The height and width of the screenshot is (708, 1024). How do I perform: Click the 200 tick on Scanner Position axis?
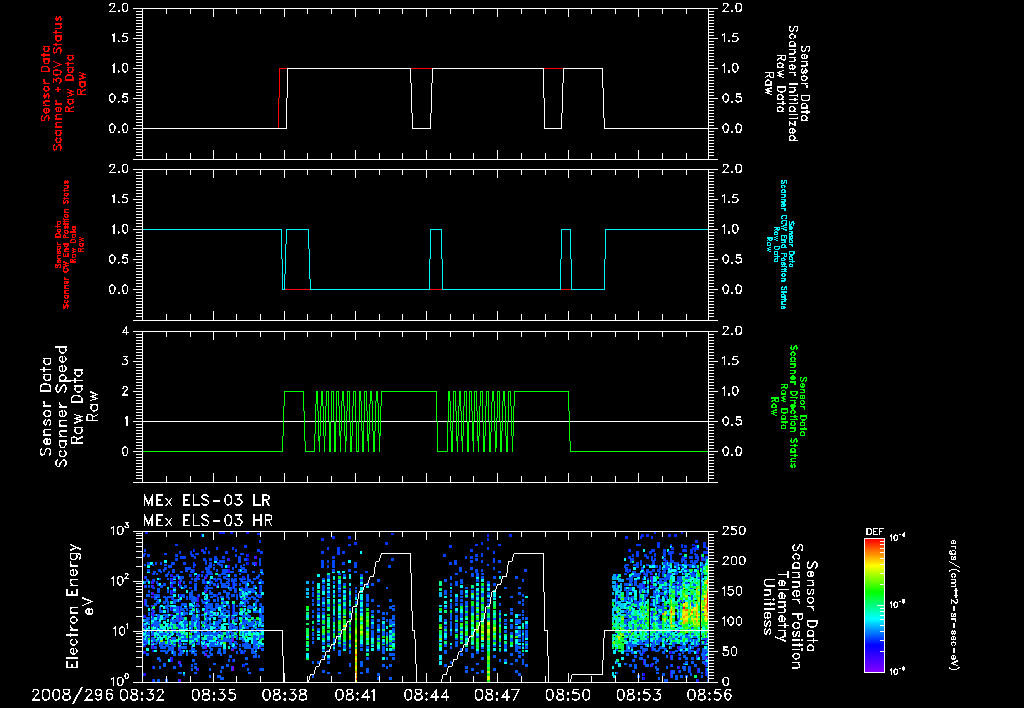(733, 561)
